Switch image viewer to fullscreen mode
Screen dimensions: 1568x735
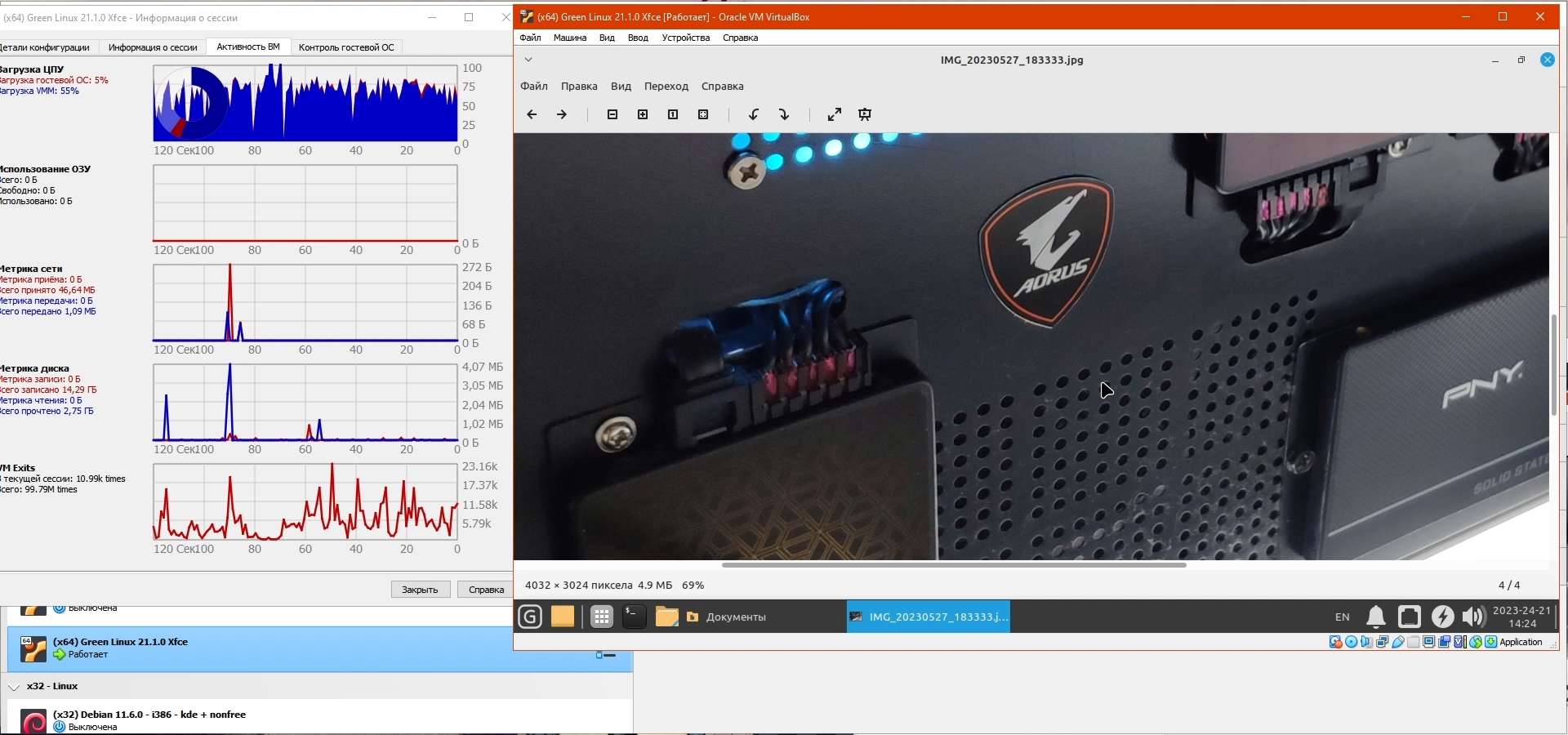click(835, 115)
